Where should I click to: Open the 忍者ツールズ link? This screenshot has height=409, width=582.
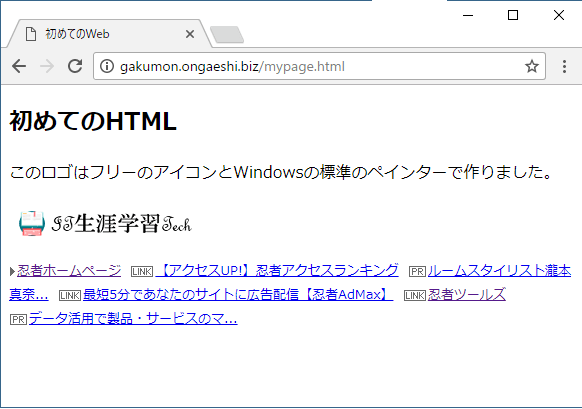(x=467, y=295)
